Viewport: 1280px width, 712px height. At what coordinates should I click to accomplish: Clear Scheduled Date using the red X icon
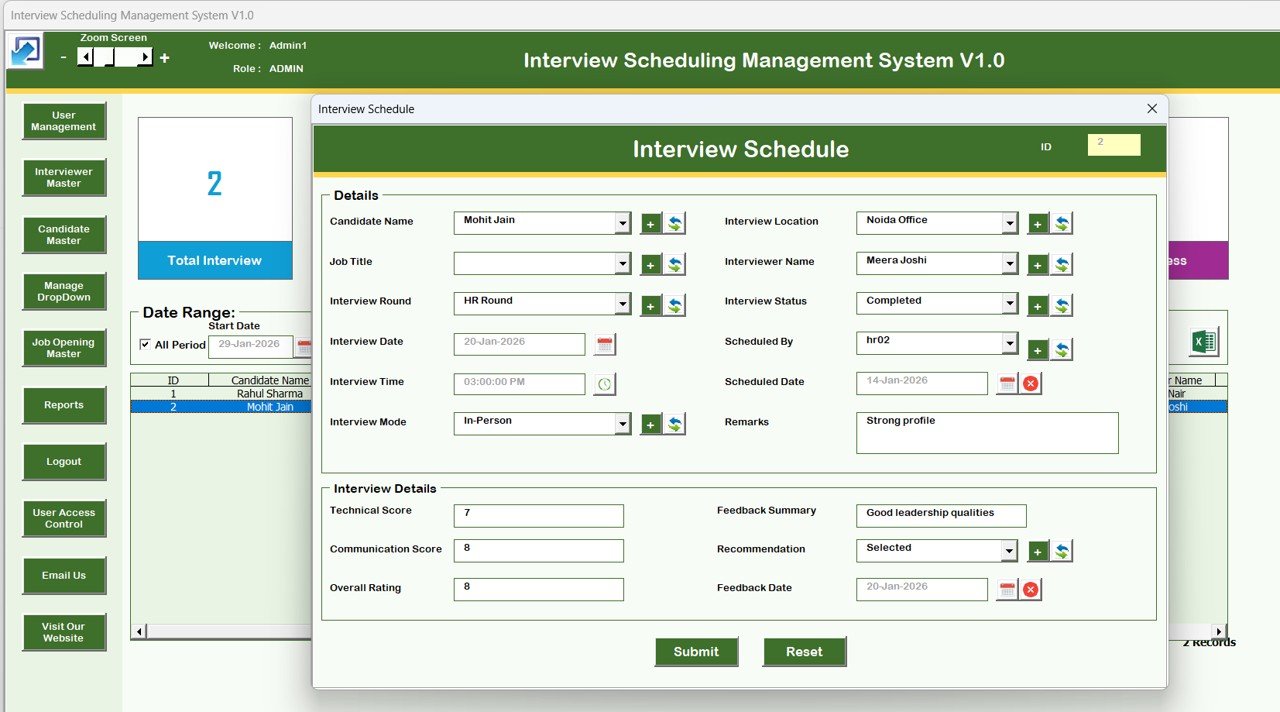pyautogui.click(x=1030, y=382)
